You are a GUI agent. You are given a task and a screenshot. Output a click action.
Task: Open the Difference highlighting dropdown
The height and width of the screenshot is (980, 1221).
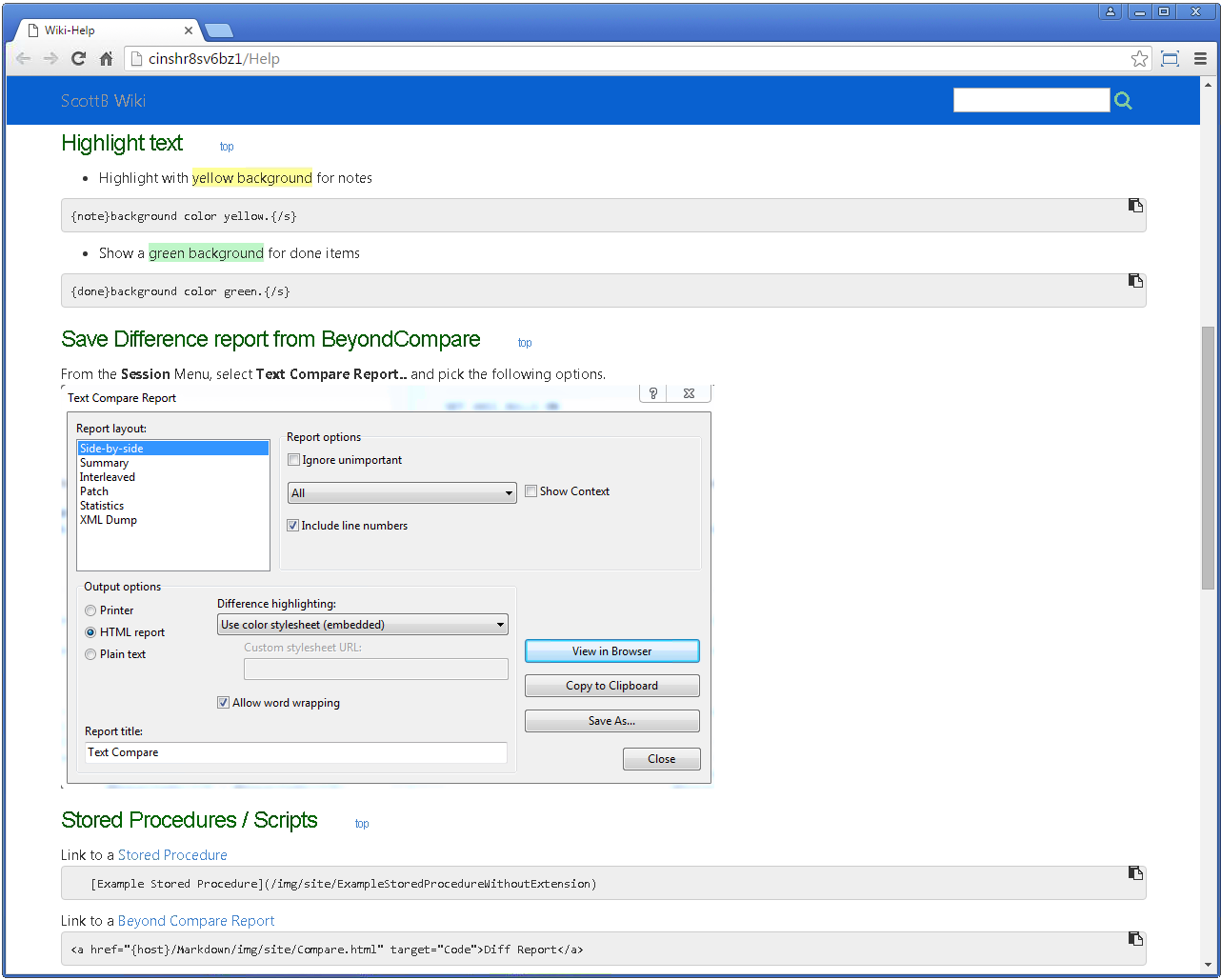[x=363, y=625]
